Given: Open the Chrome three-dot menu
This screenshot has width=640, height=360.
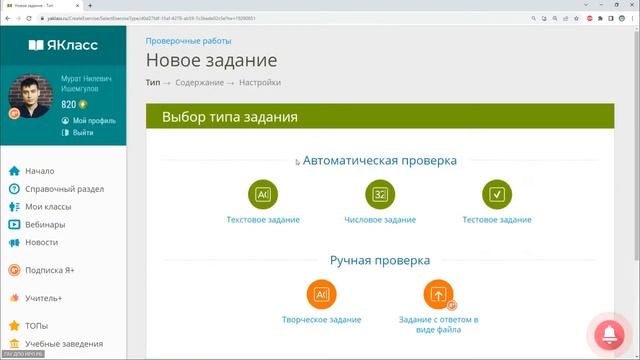Looking at the screenshot, I should [x=633, y=18].
